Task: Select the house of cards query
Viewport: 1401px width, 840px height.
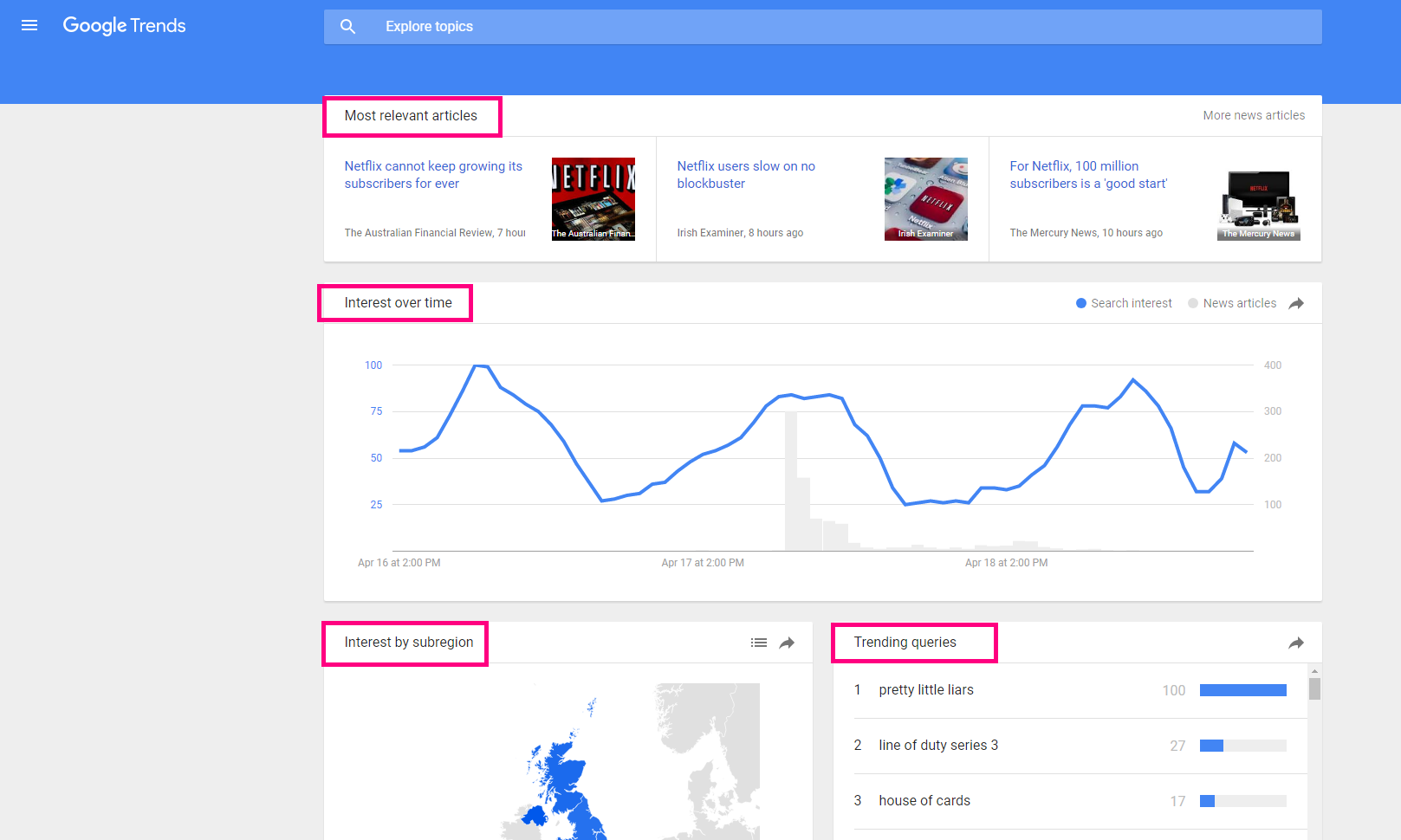Action: (924, 801)
